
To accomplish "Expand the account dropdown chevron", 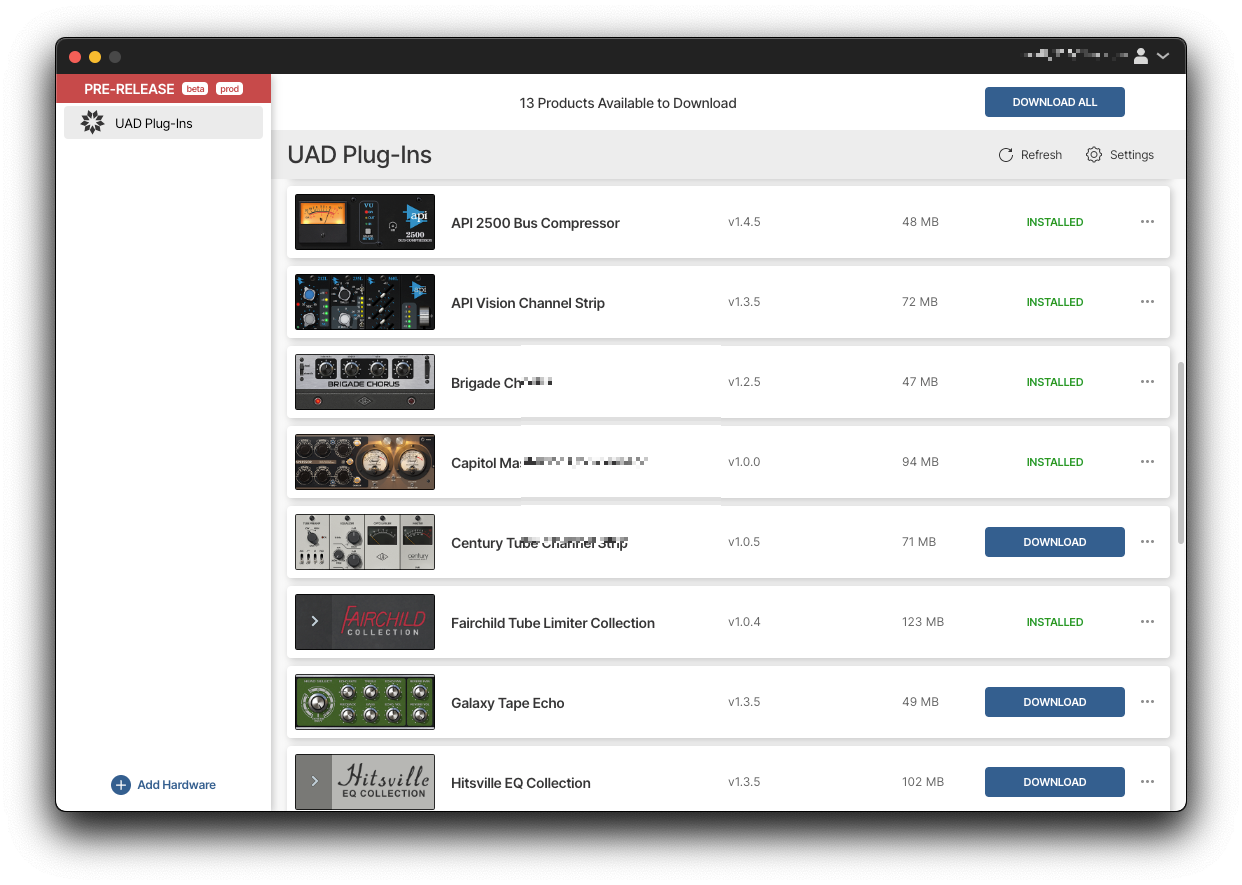I will click(1163, 57).
